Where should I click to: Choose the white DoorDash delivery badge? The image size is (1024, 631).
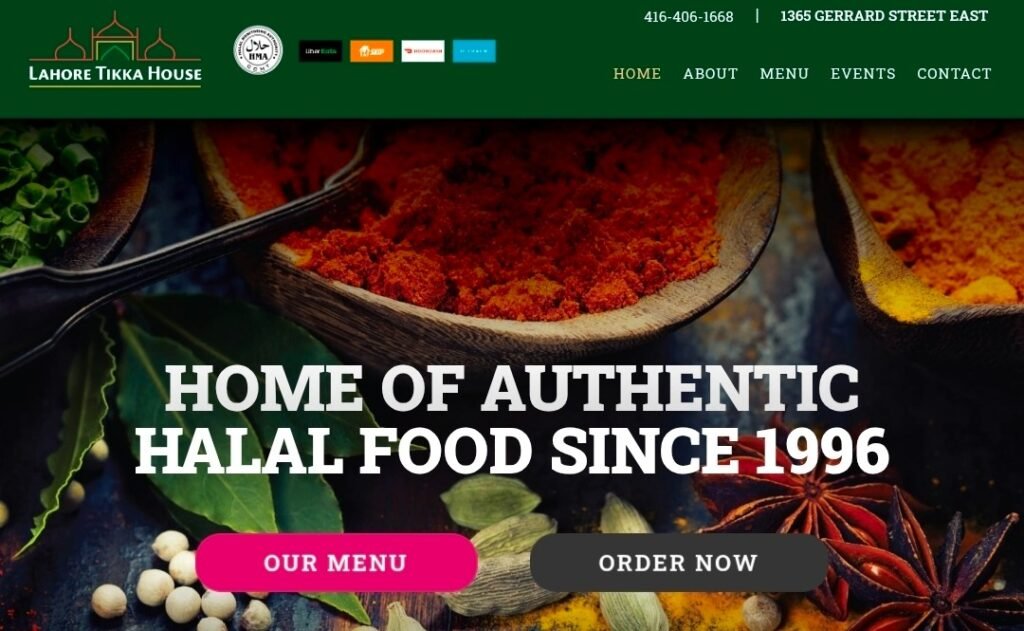pyautogui.click(x=423, y=51)
